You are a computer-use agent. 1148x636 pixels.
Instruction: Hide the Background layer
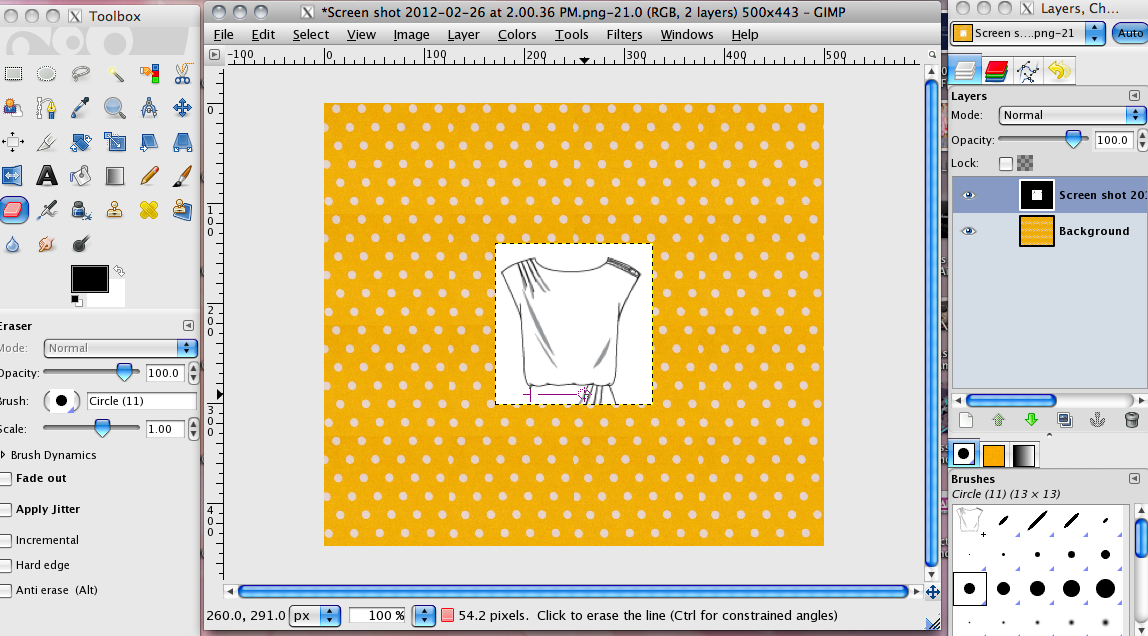point(968,231)
